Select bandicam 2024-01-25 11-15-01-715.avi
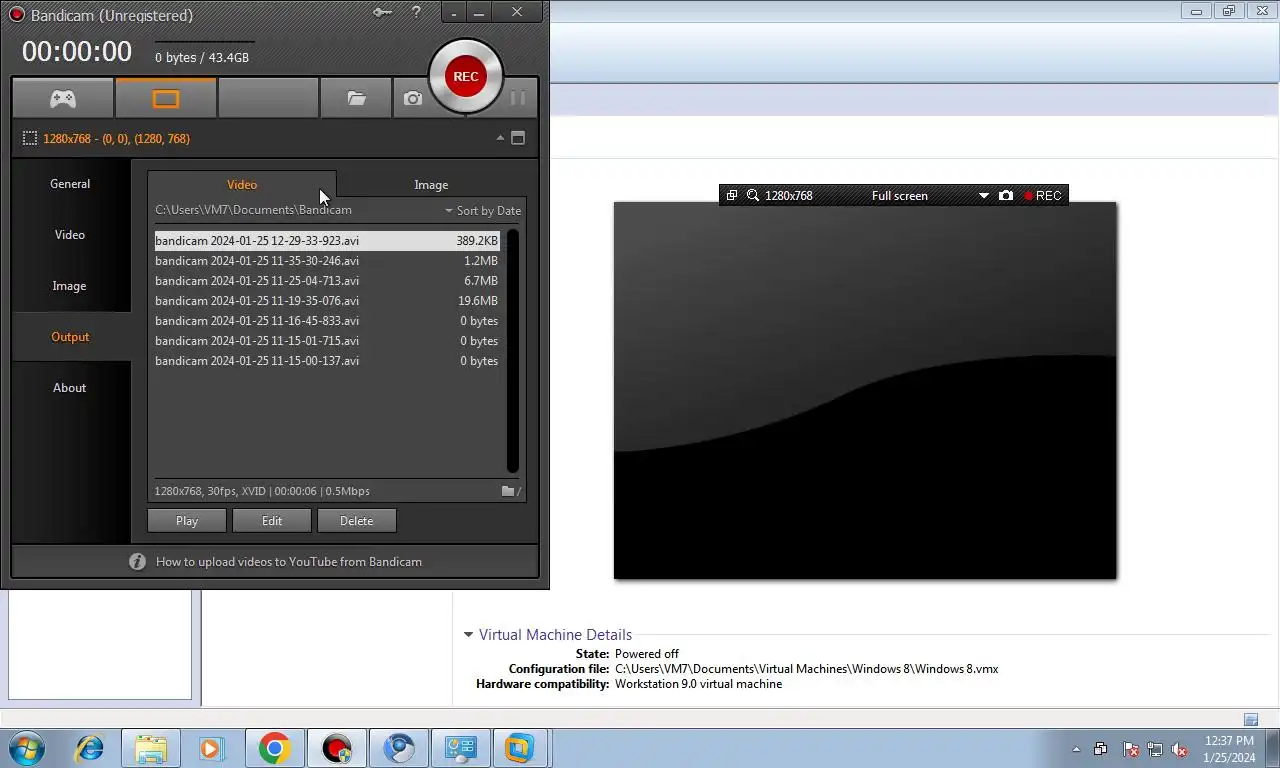Image resolution: width=1280 pixels, height=768 pixels. tap(327, 341)
